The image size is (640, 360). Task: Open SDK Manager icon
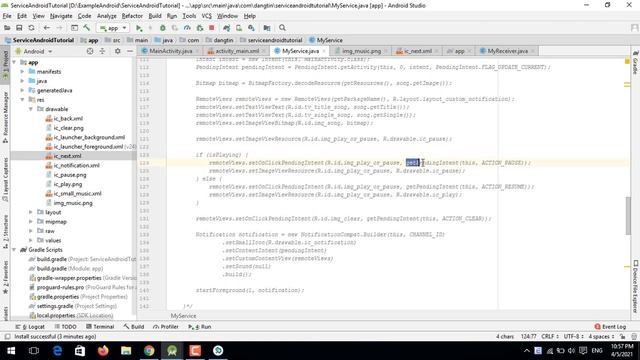pyautogui.click(x=251, y=28)
